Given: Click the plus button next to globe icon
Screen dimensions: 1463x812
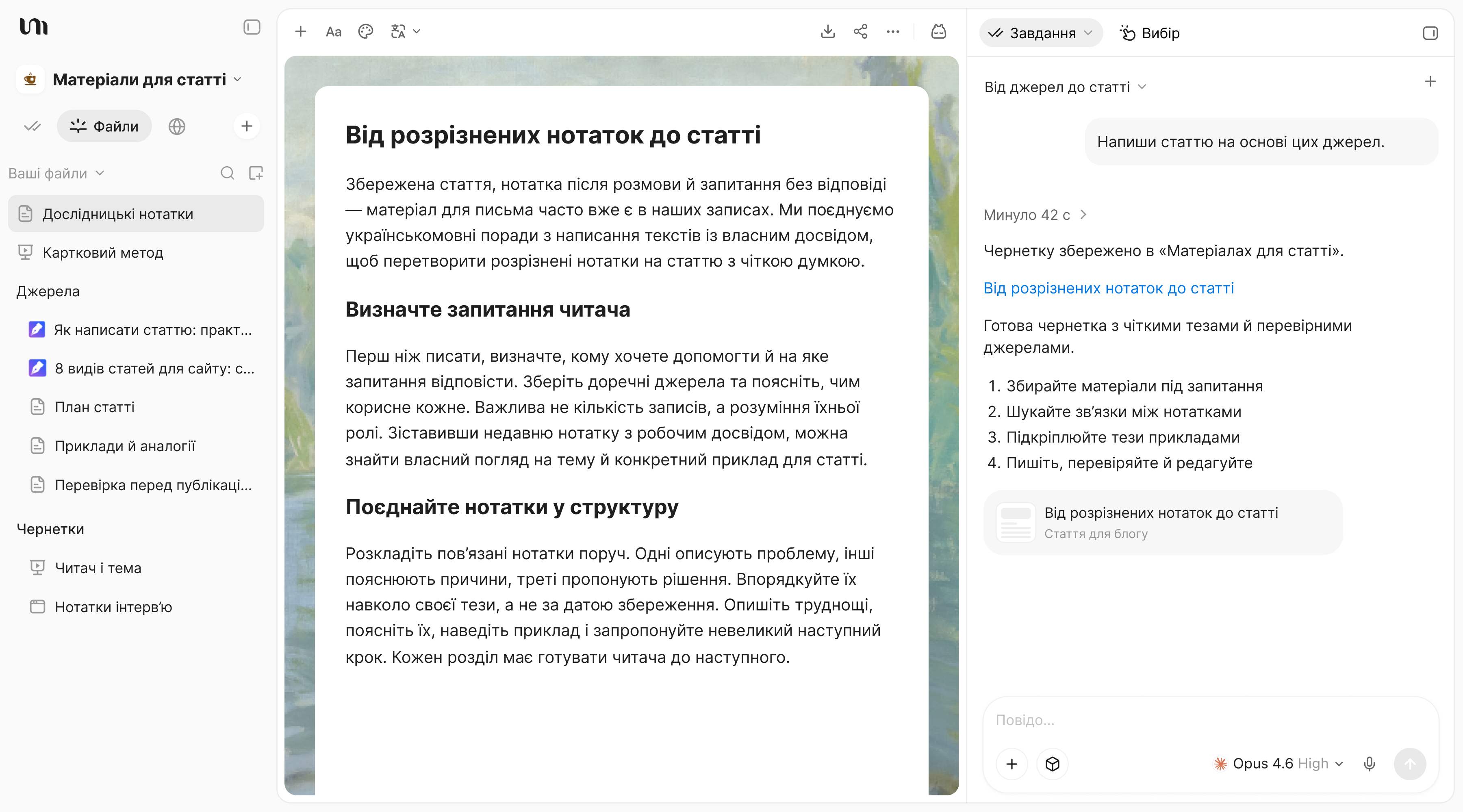Looking at the screenshot, I should click(x=247, y=126).
